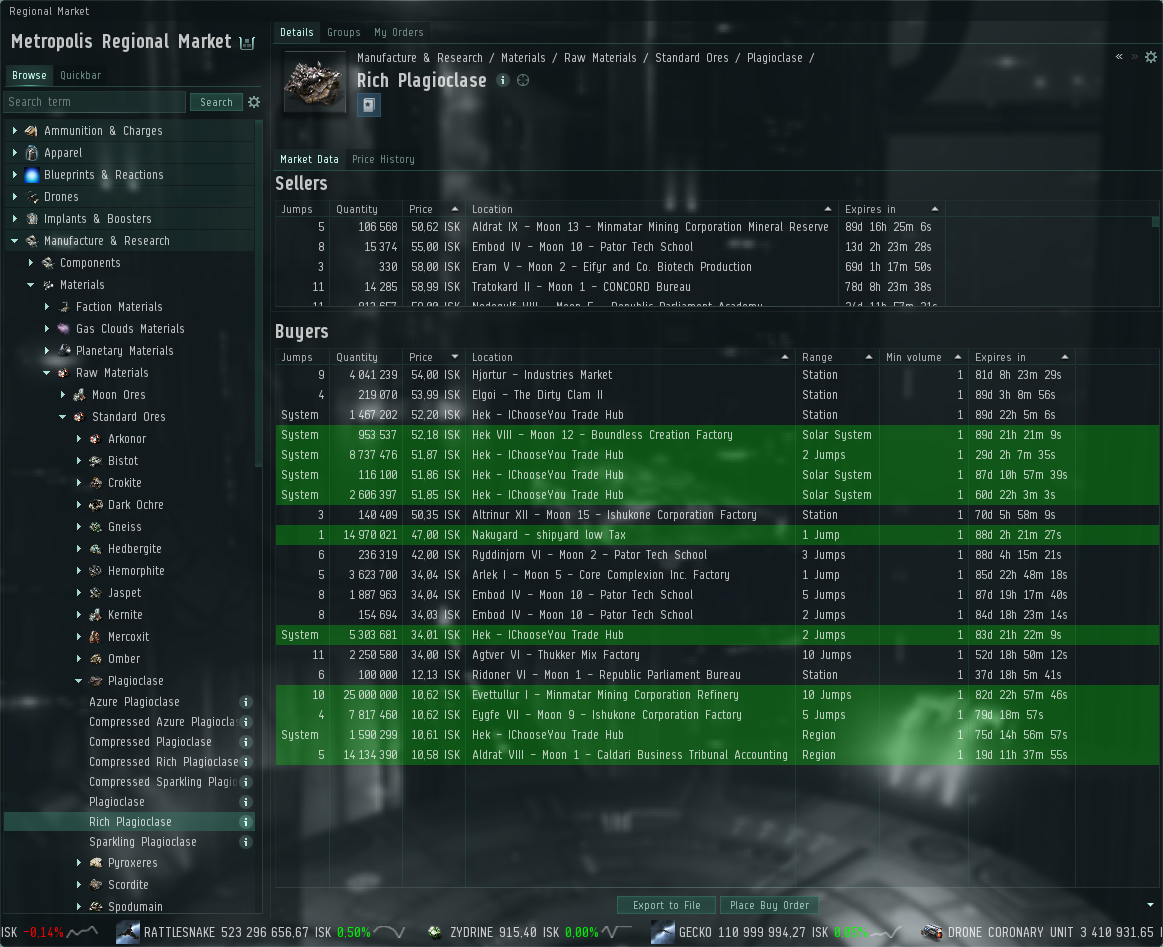1163x947 pixels.
Task: Click the Drones category icon
Action: coord(32,197)
